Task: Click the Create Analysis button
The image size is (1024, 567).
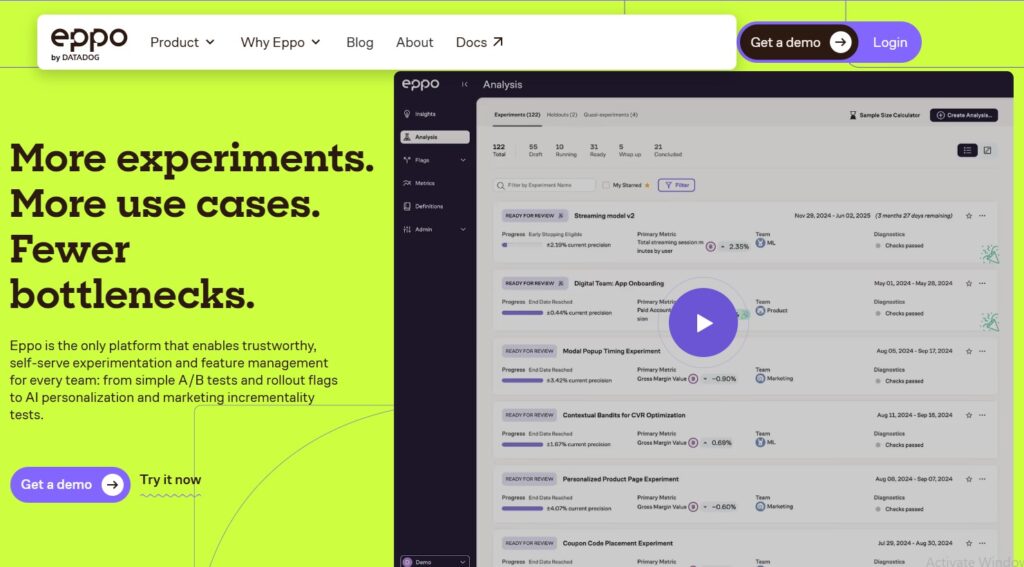Action: point(964,115)
